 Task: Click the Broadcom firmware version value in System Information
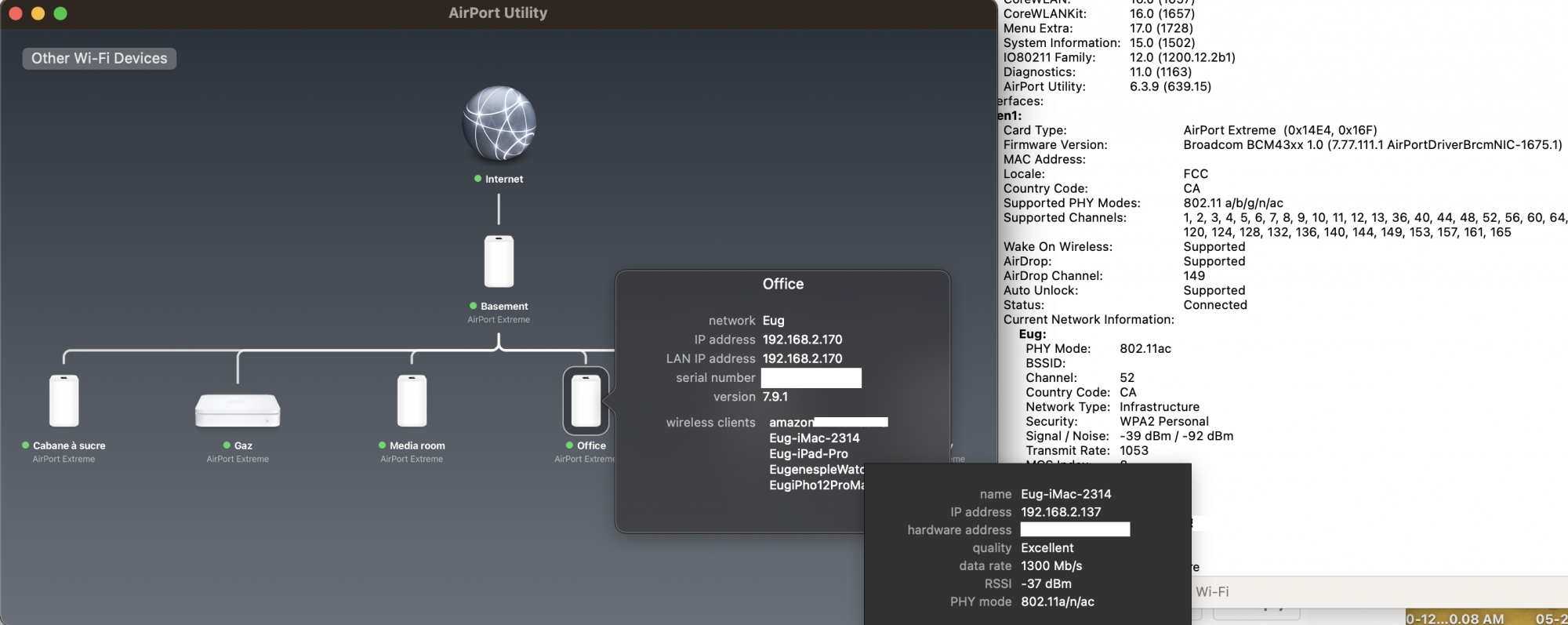1373,145
